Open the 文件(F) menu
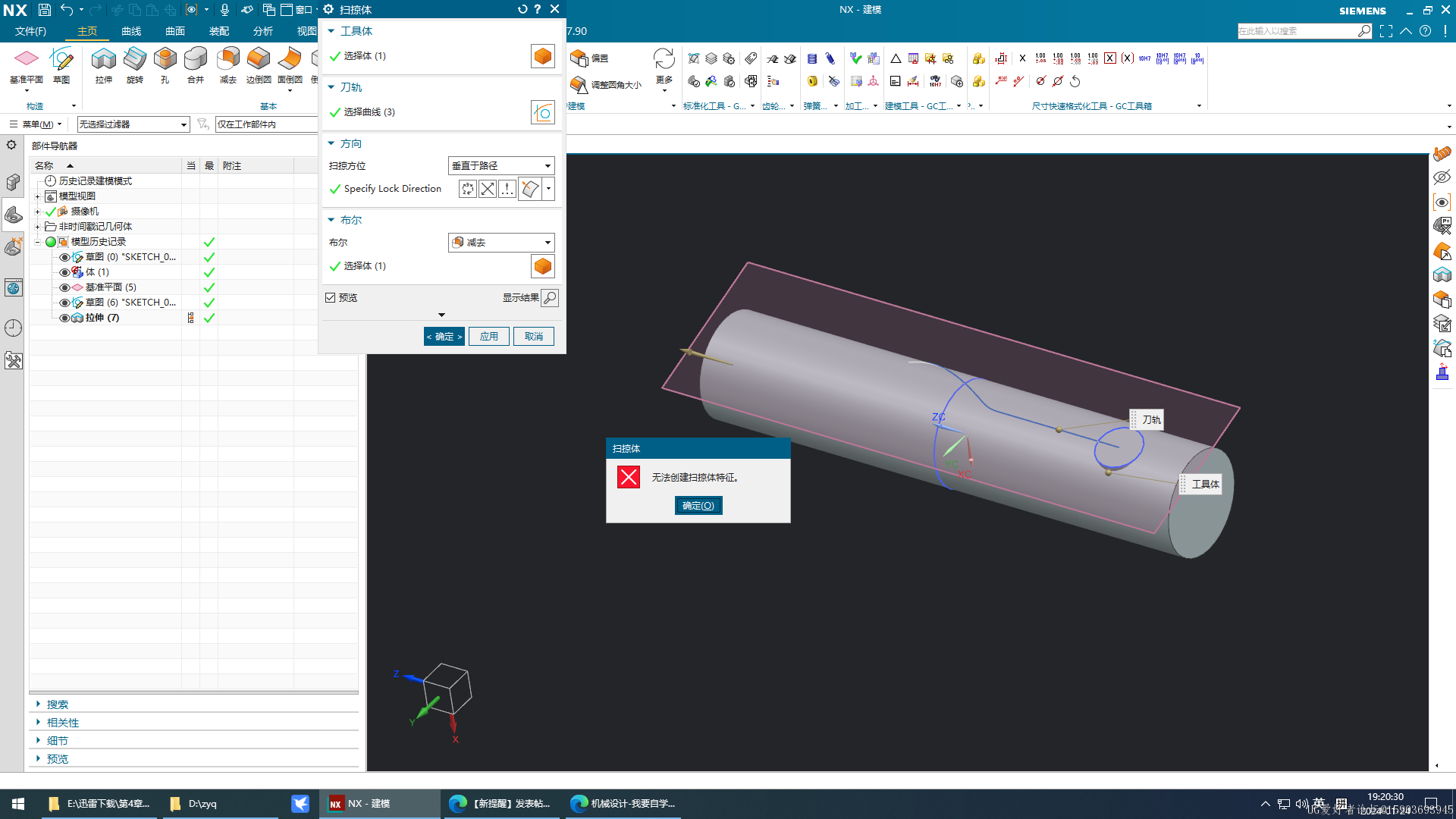 point(30,31)
